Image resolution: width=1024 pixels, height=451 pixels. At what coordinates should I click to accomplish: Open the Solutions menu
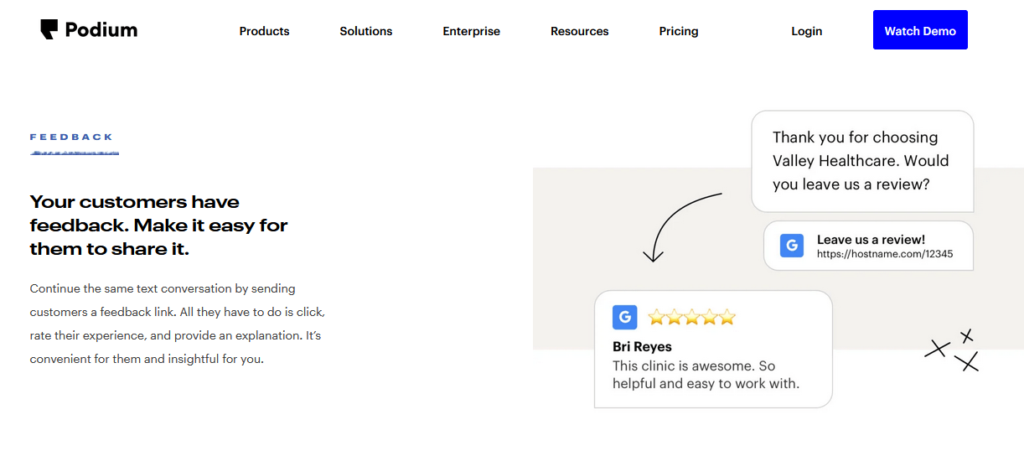click(366, 31)
